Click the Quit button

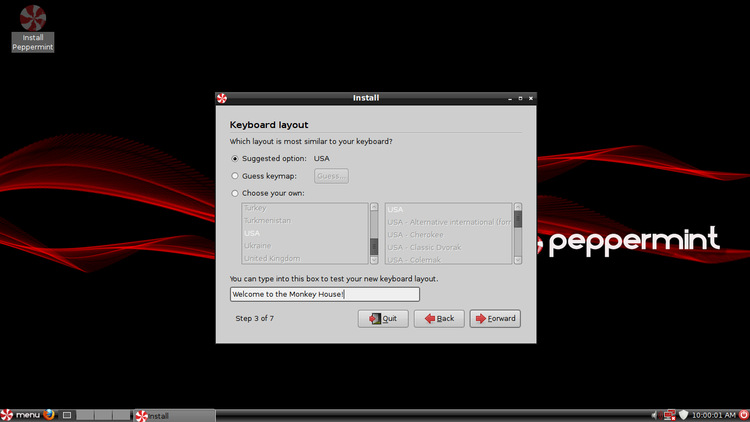pyautogui.click(x=383, y=319)
